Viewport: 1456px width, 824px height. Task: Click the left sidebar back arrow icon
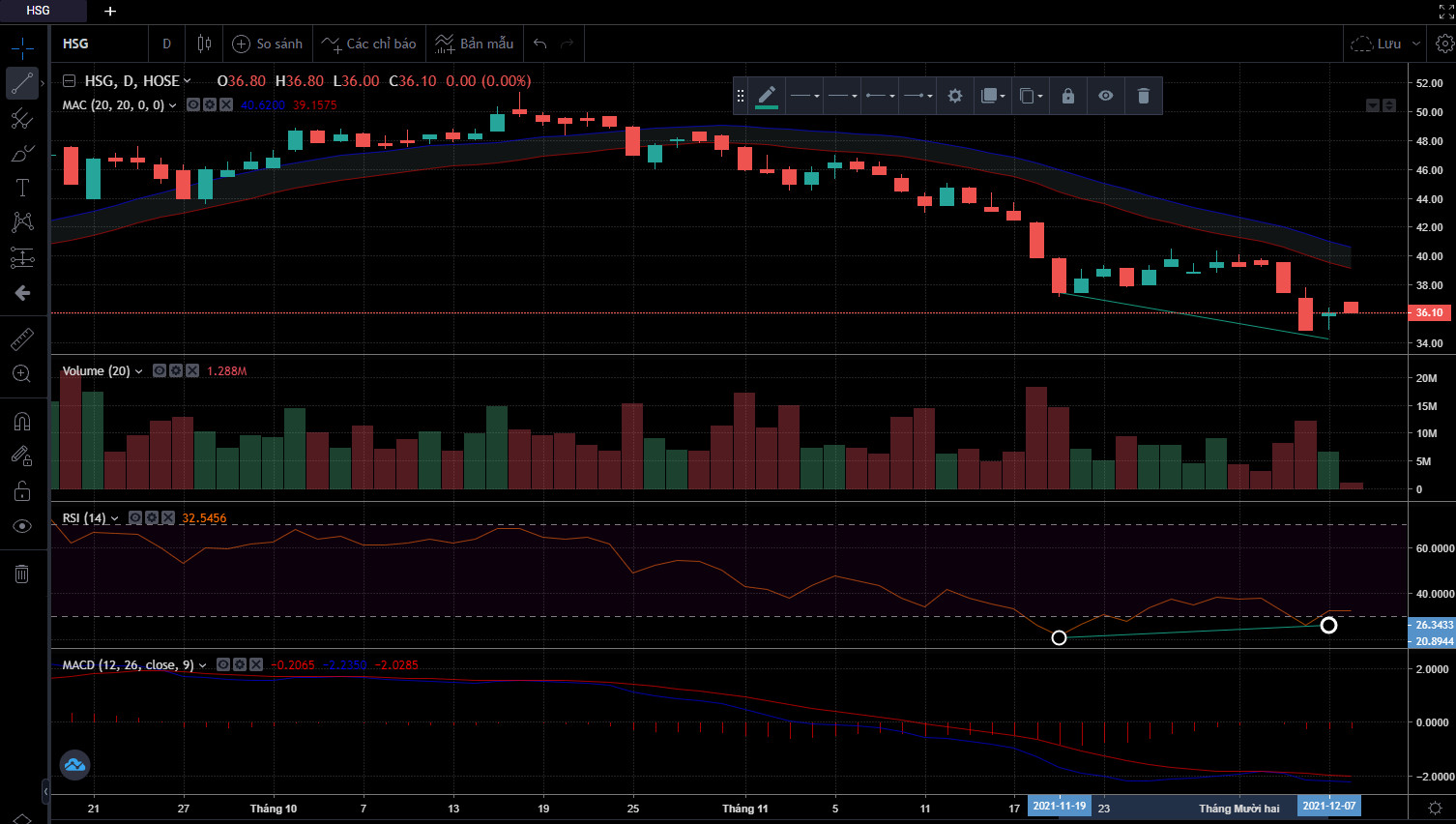[22, 293]
